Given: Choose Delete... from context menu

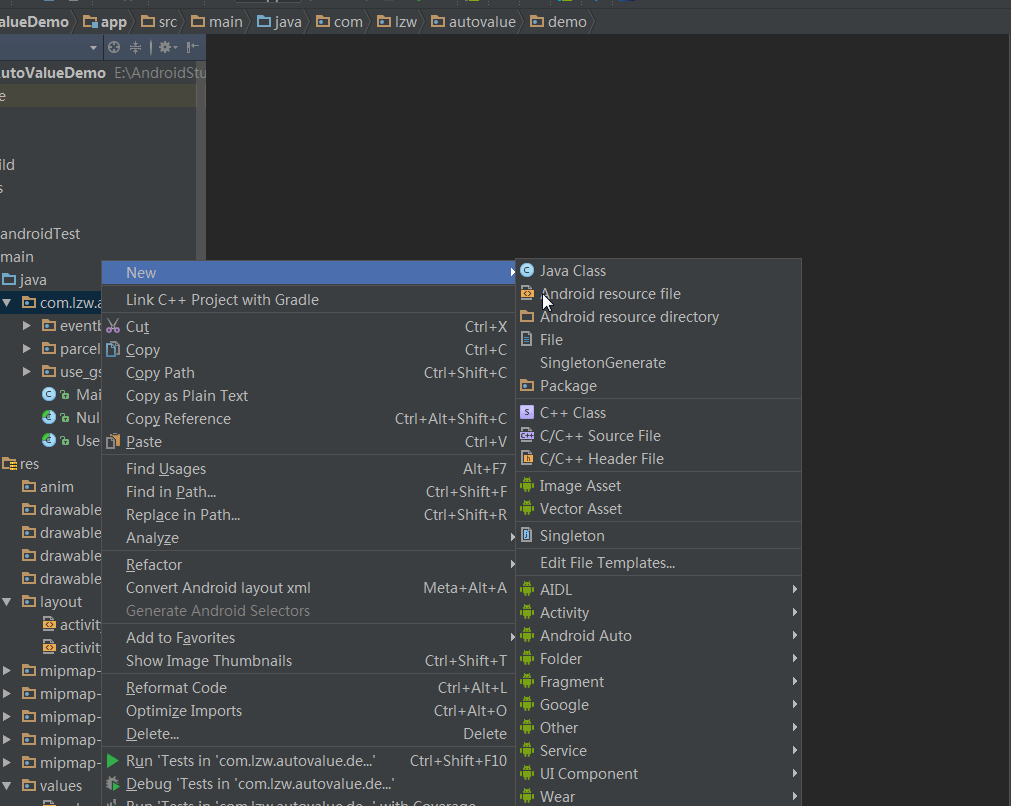Looking at the screenshot, I should [309, 734].
